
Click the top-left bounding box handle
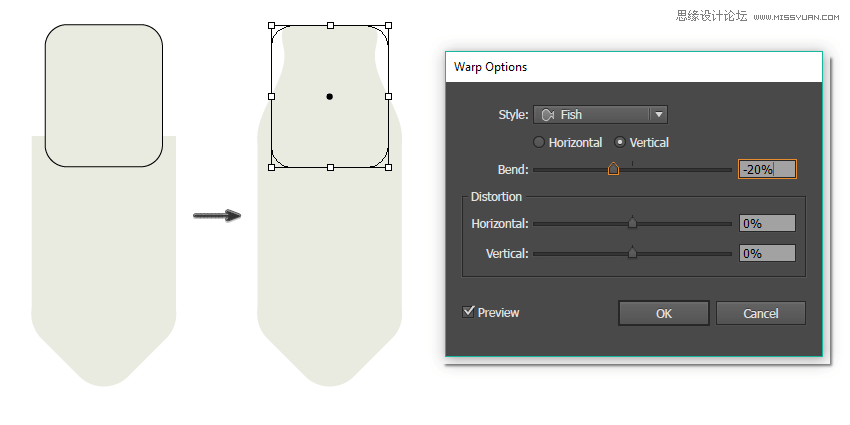272,26
